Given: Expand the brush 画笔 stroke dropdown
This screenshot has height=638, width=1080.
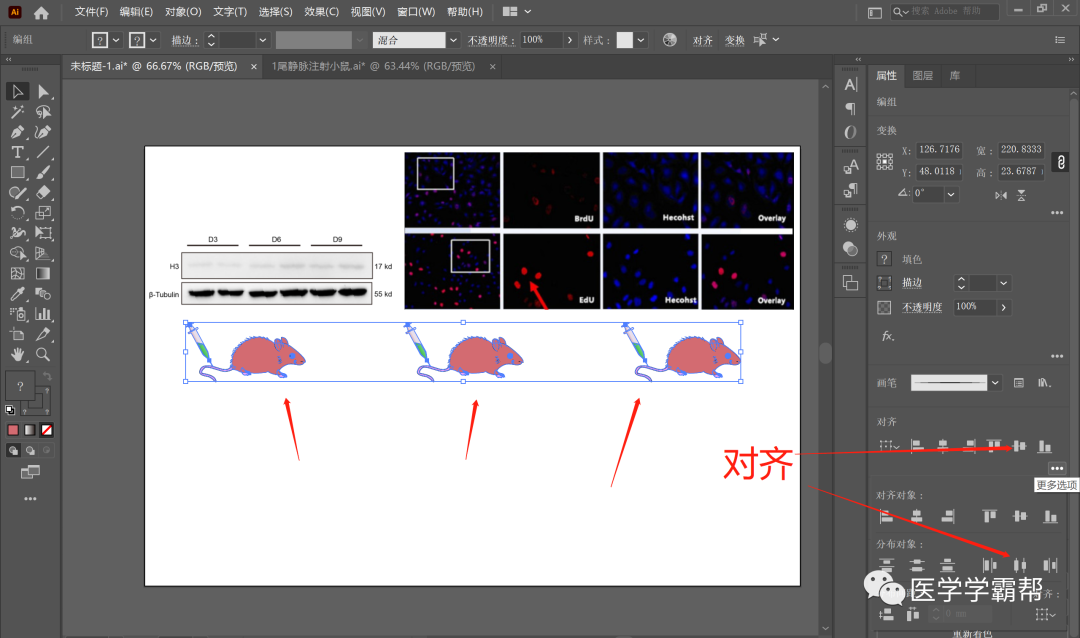Looking at the screenshot, I should pos(995,382).
